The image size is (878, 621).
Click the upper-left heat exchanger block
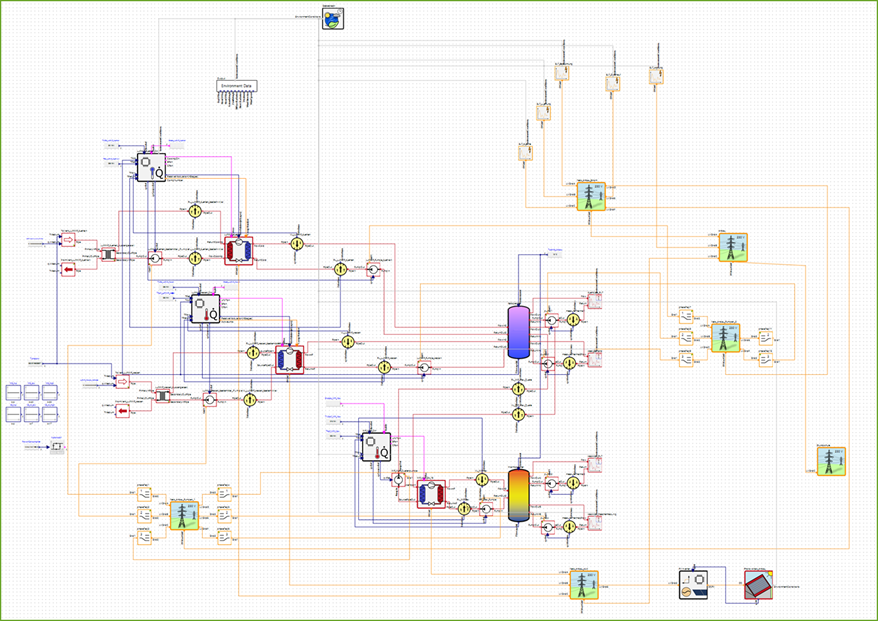coord(108,255)
